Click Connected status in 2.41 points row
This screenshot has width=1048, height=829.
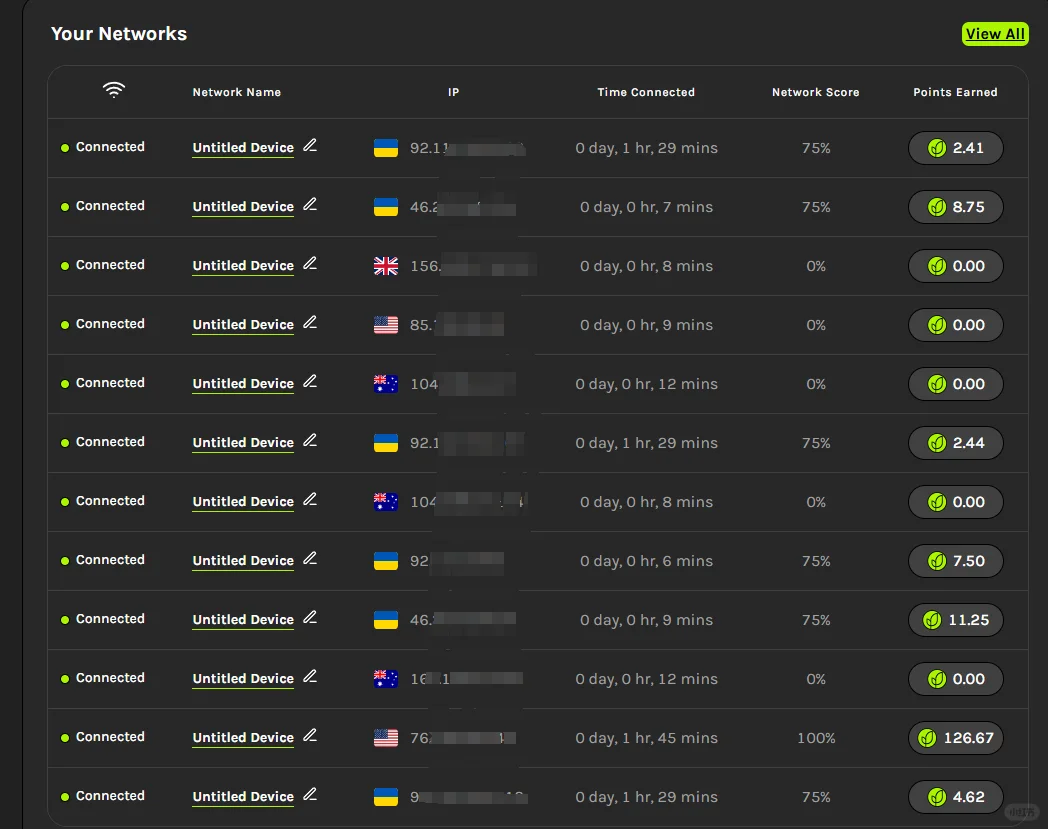point(103,147)
